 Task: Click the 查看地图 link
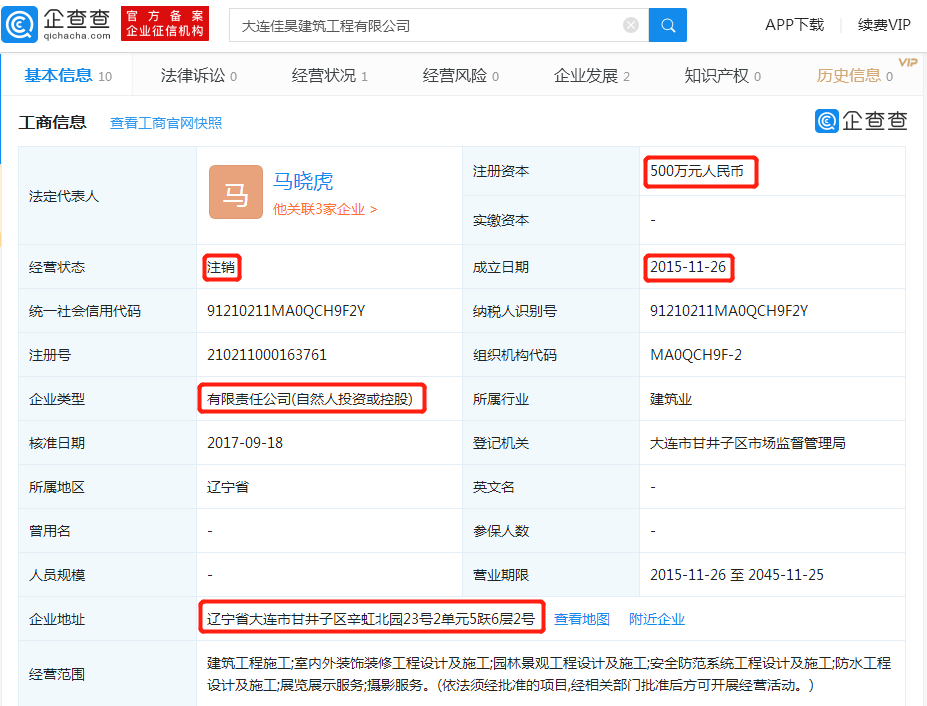point(582,619)
